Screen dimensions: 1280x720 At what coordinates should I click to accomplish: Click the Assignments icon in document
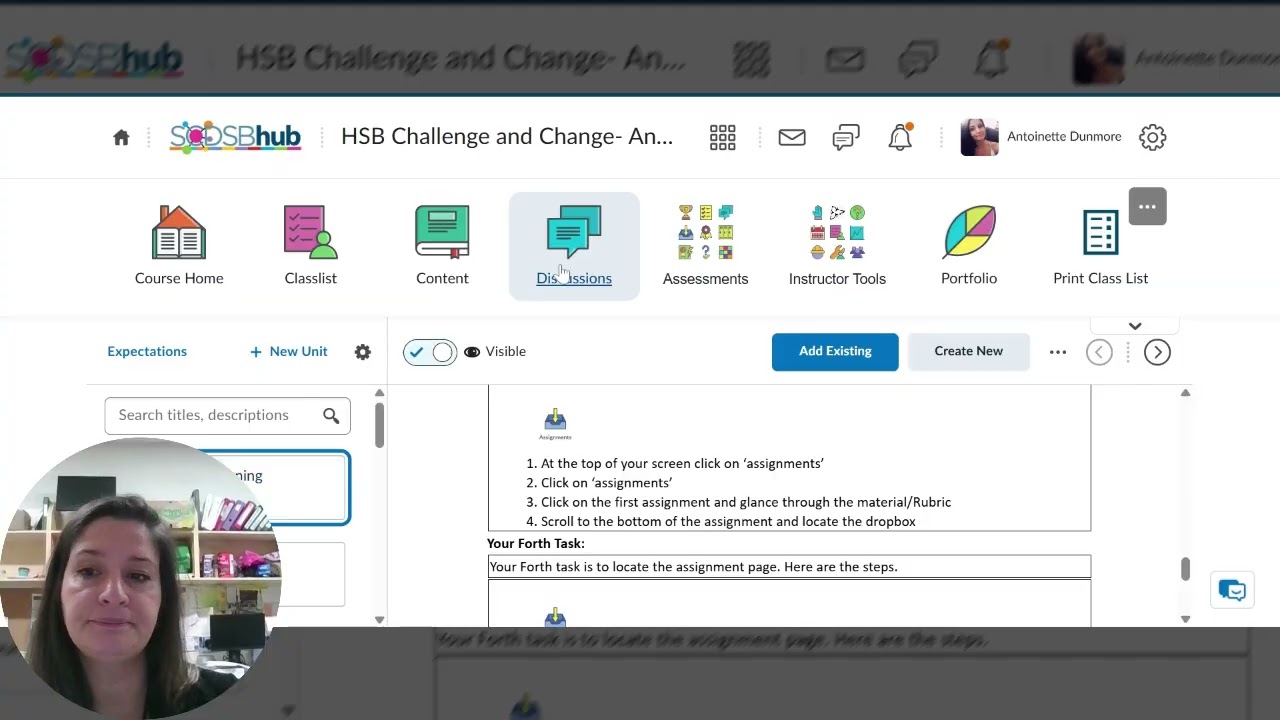tap(555, 424)
